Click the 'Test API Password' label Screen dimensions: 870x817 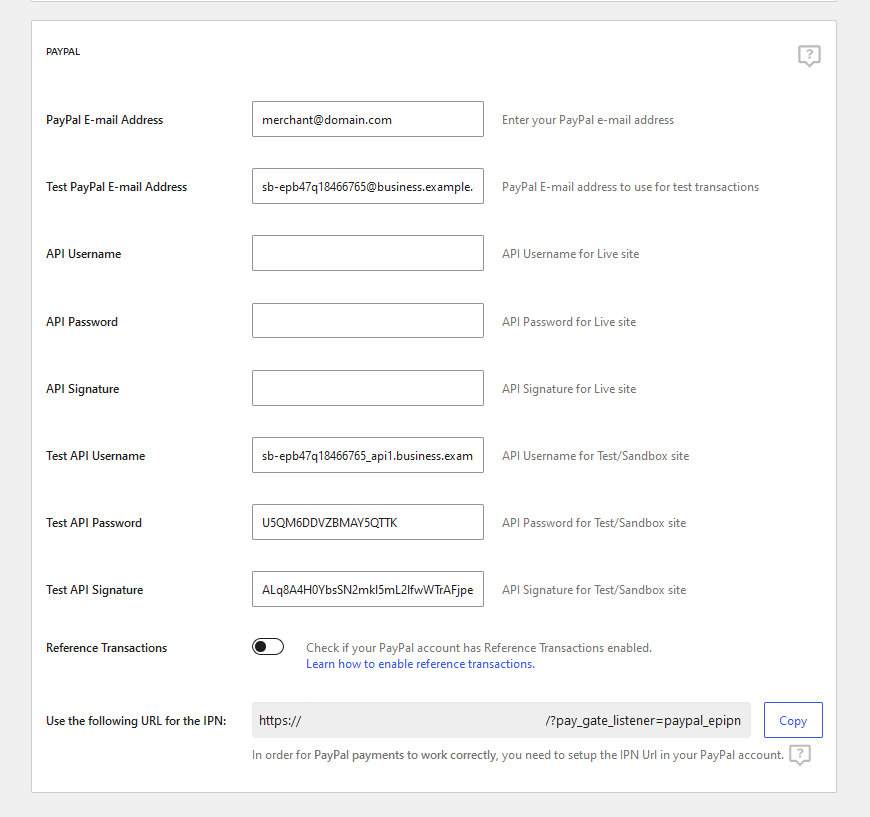coord(94,523)
